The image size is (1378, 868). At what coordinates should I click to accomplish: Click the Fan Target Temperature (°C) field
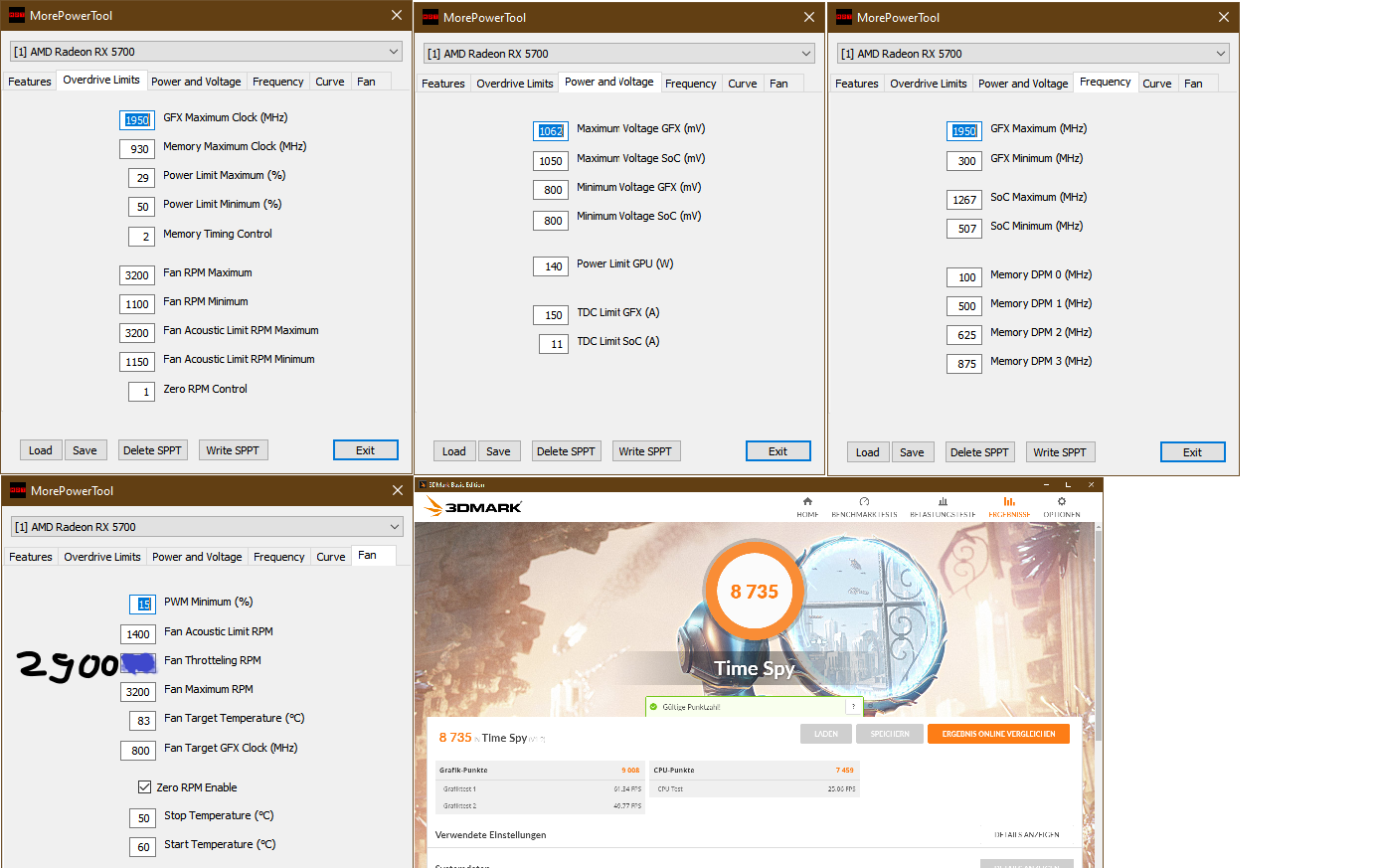(x=142, y=721)
